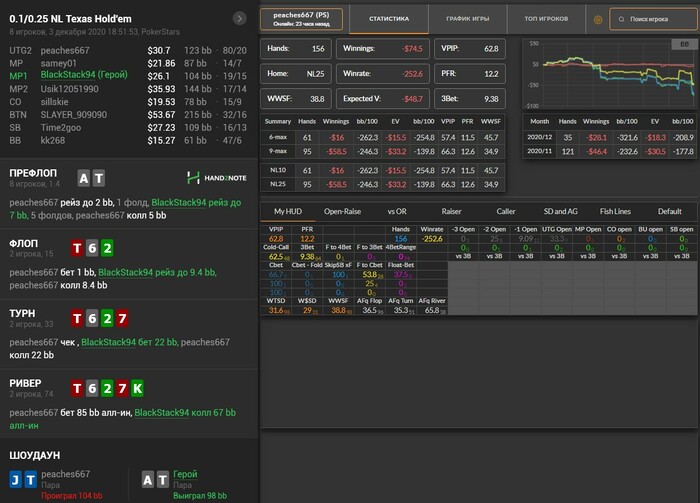
Task: Open the ТОП ИГРОКОВ tab
Action: (546, 19)
